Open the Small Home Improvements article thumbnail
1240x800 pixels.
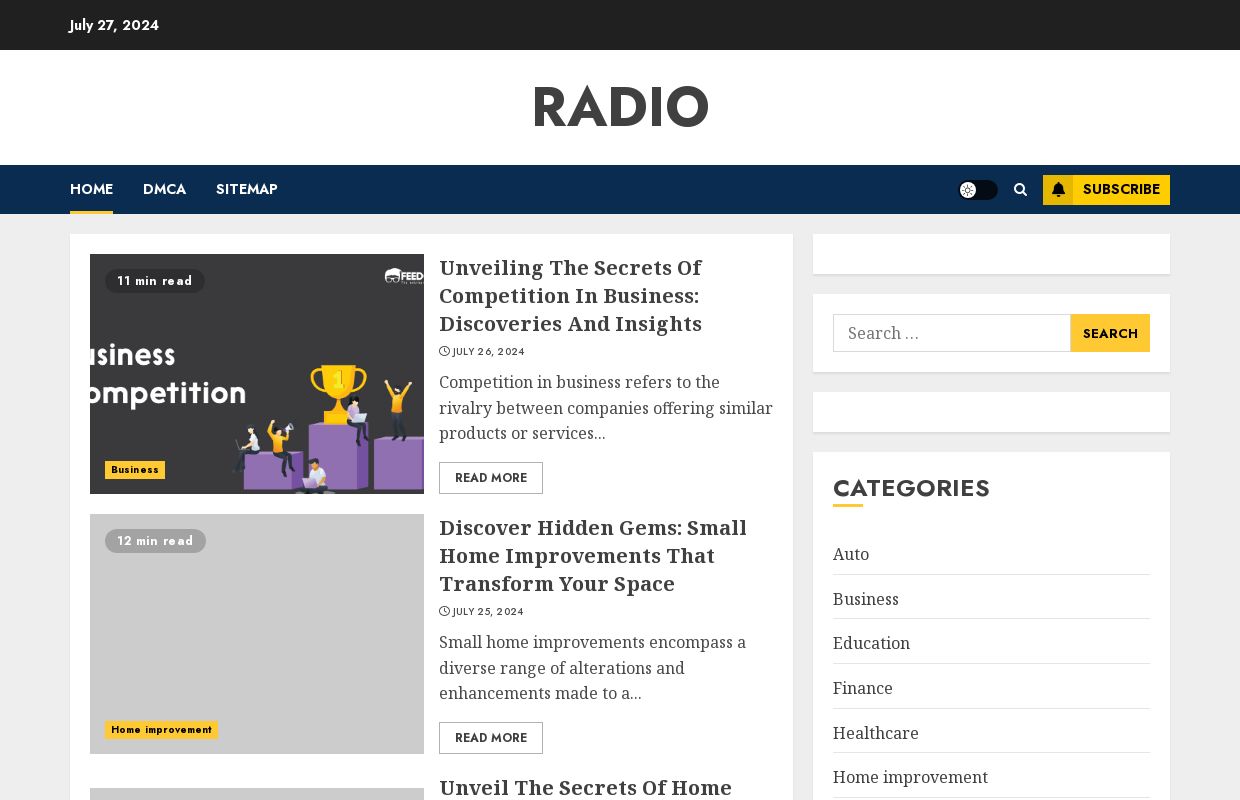point(257,634)
